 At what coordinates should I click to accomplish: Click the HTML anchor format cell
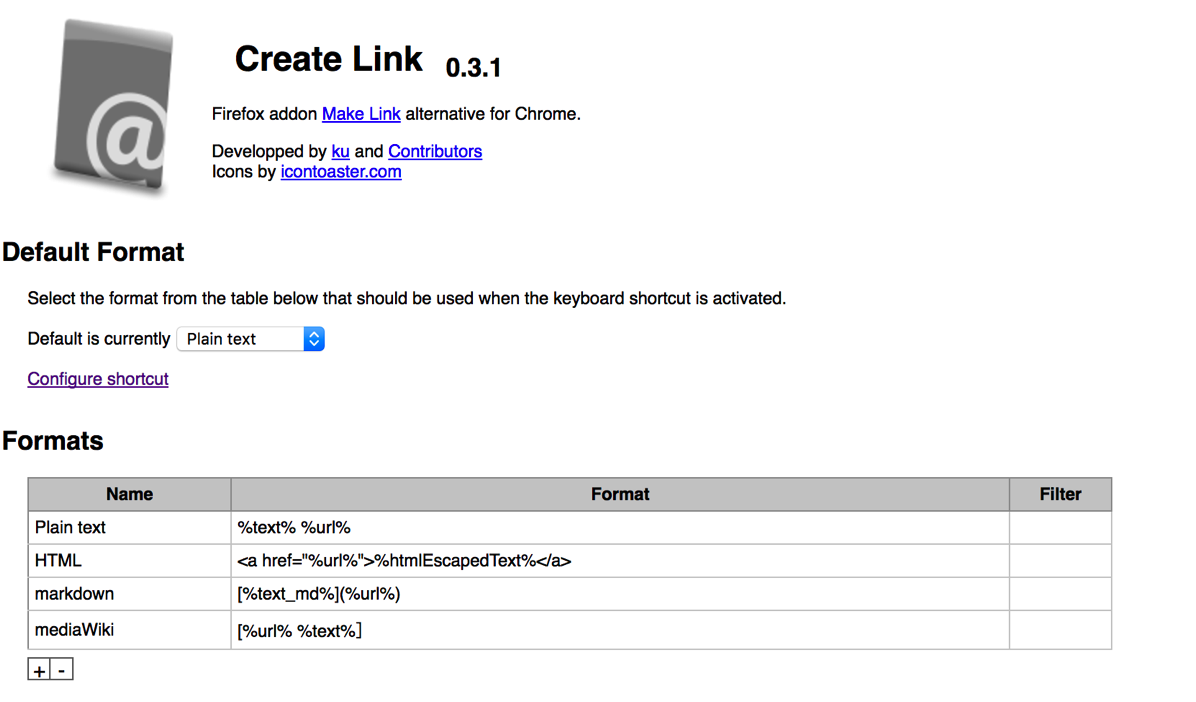[619, 561]
